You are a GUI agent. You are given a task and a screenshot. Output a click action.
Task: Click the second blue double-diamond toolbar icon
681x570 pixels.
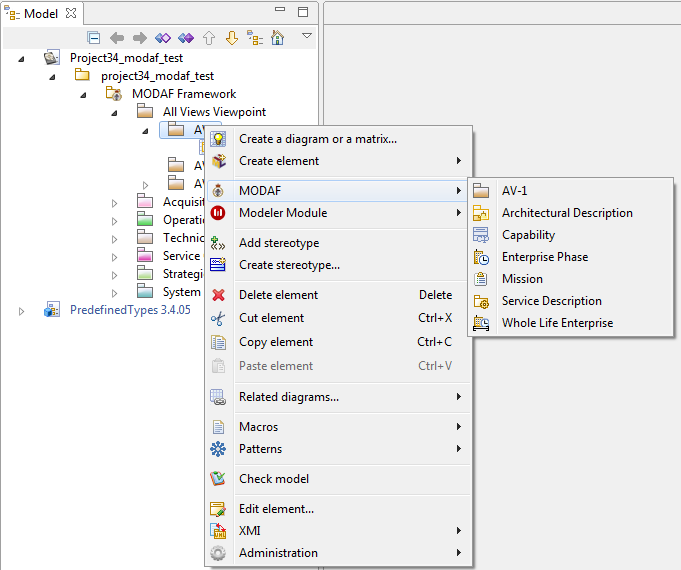pyautogui.click(x=186, y=38)
